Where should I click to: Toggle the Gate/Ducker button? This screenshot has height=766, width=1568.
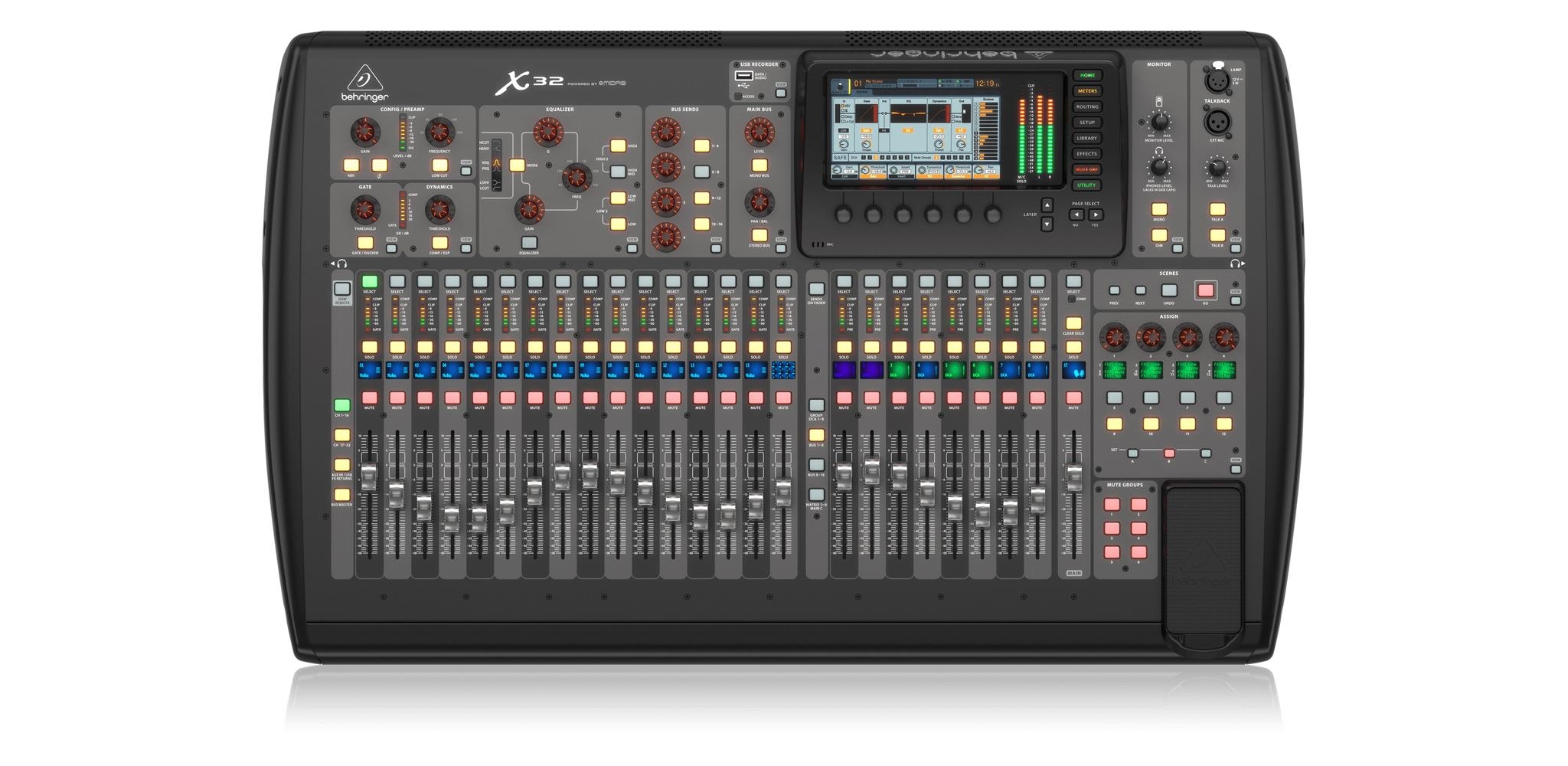point(365,244)
